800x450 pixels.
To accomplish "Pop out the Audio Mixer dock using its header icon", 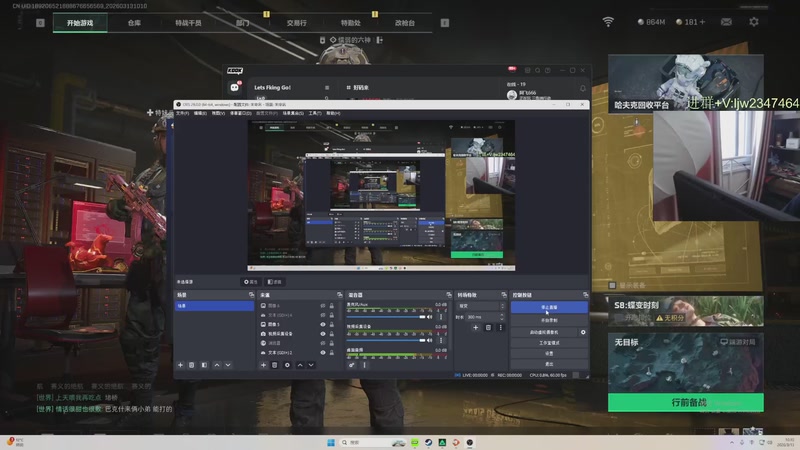I will [448, 295].
